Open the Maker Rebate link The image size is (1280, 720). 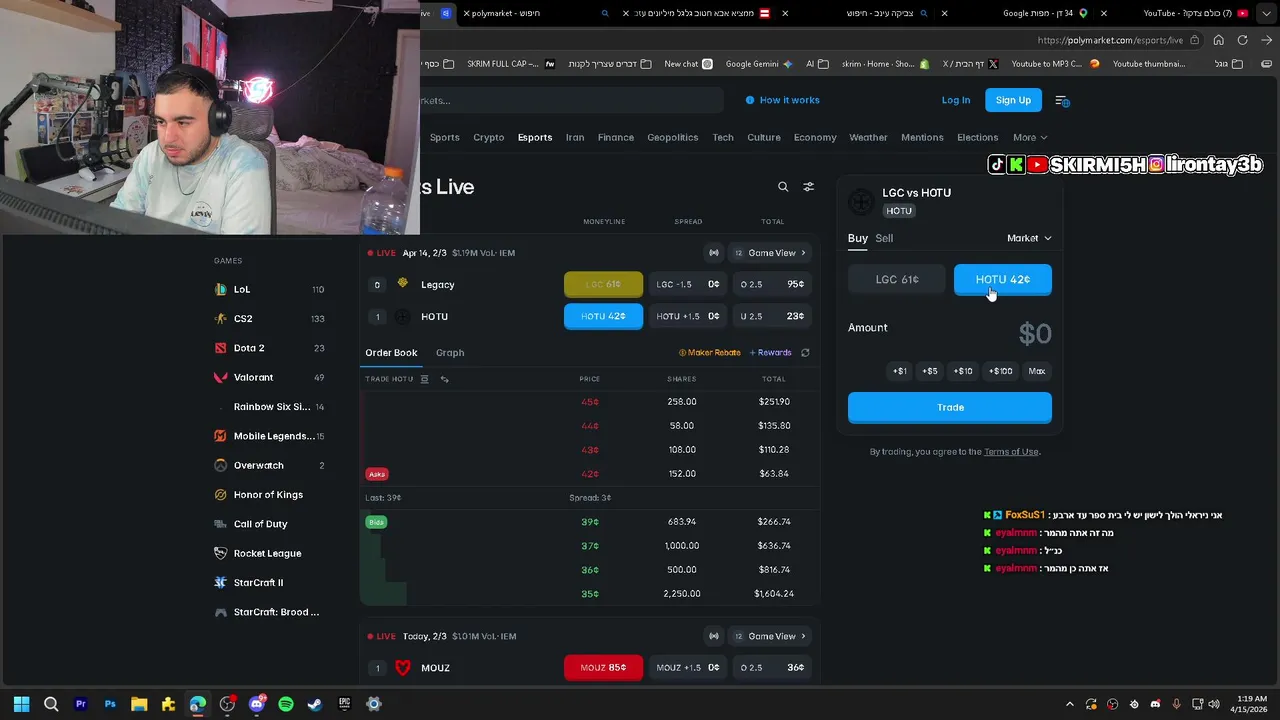point(710,352)
